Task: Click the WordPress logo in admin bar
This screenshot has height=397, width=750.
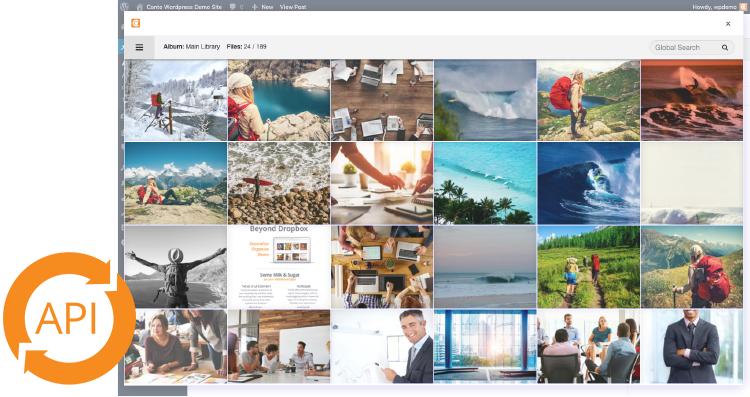Action: coord(125,6)
